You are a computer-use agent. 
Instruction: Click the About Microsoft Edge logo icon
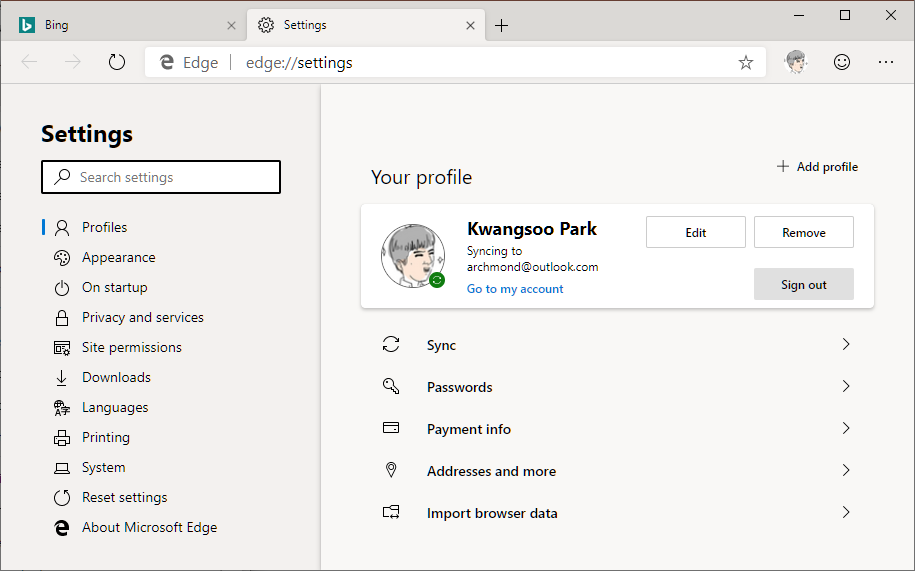click(62, 528)
